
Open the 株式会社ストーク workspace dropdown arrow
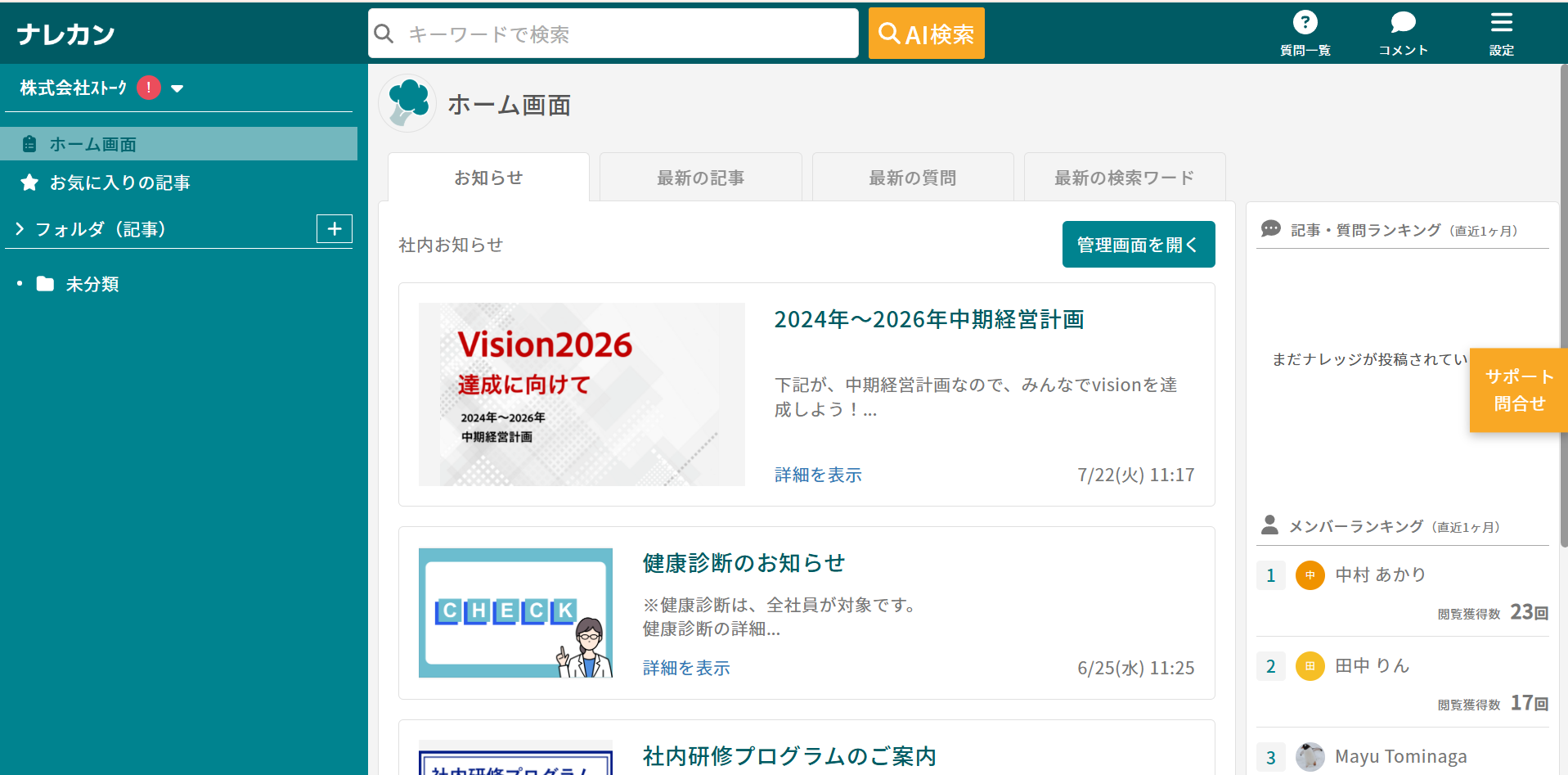point(177,88)
